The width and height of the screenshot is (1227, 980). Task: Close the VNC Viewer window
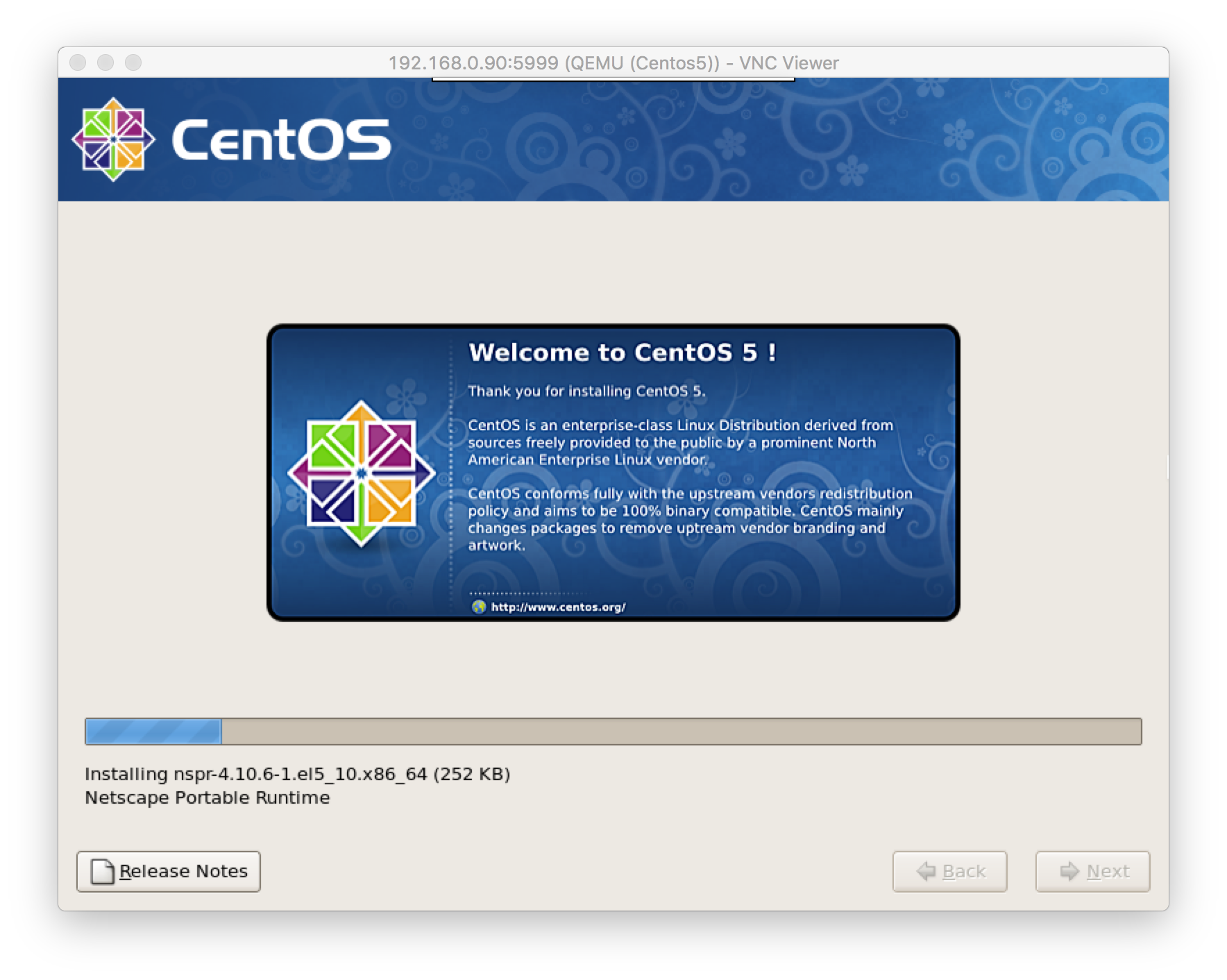coord(78,62)
